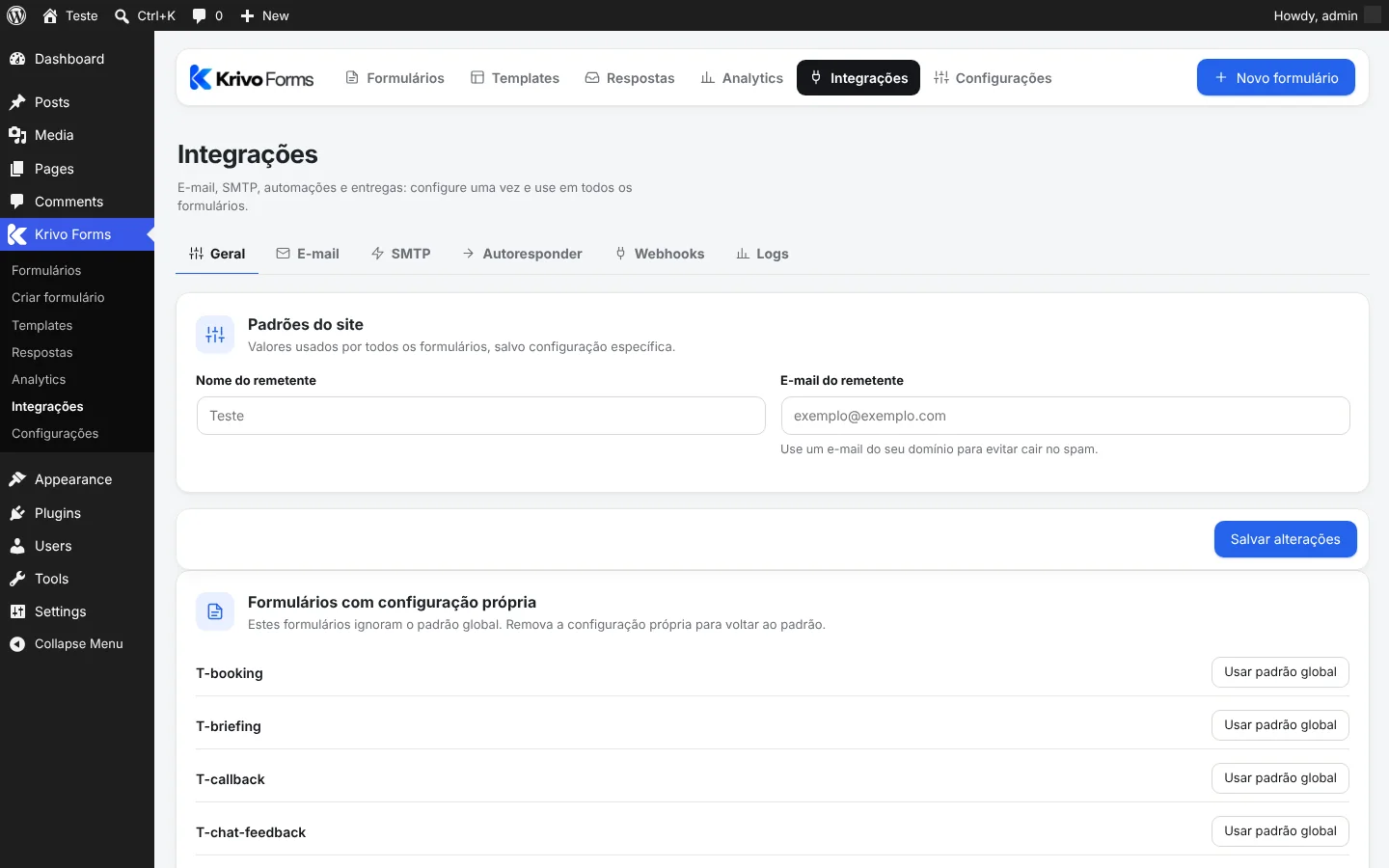The height and width of the screenshot is (868, 1389).
Task: Open the WordPress logo menu
Action: pos(16,15)
